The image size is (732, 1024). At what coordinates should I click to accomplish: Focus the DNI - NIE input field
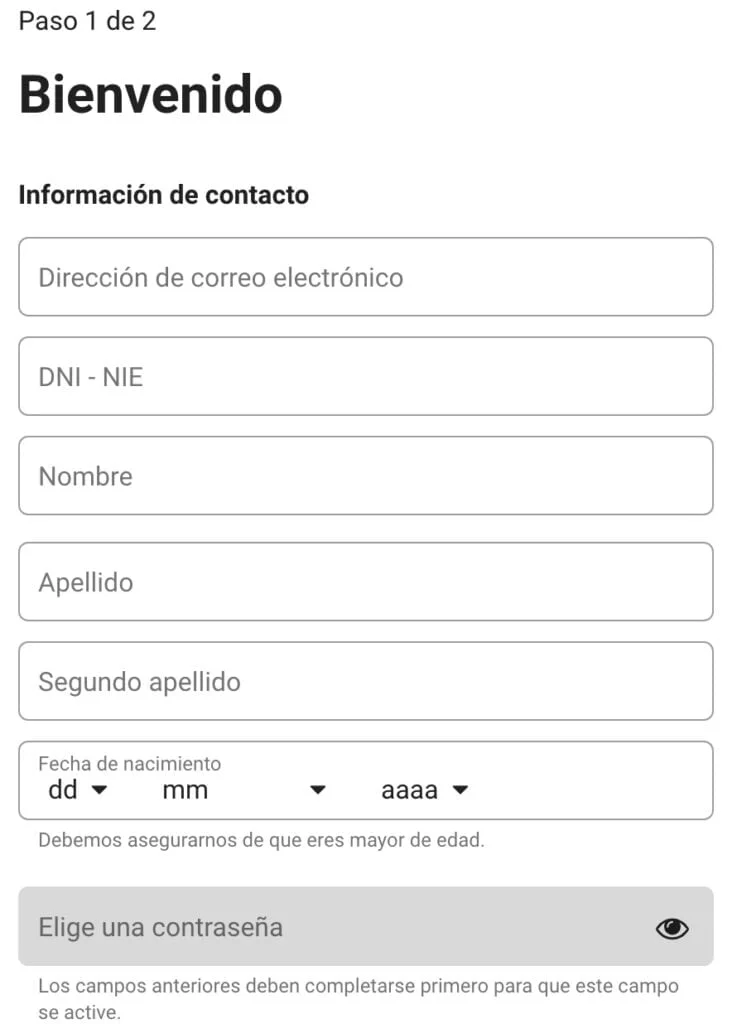[365, 377]
